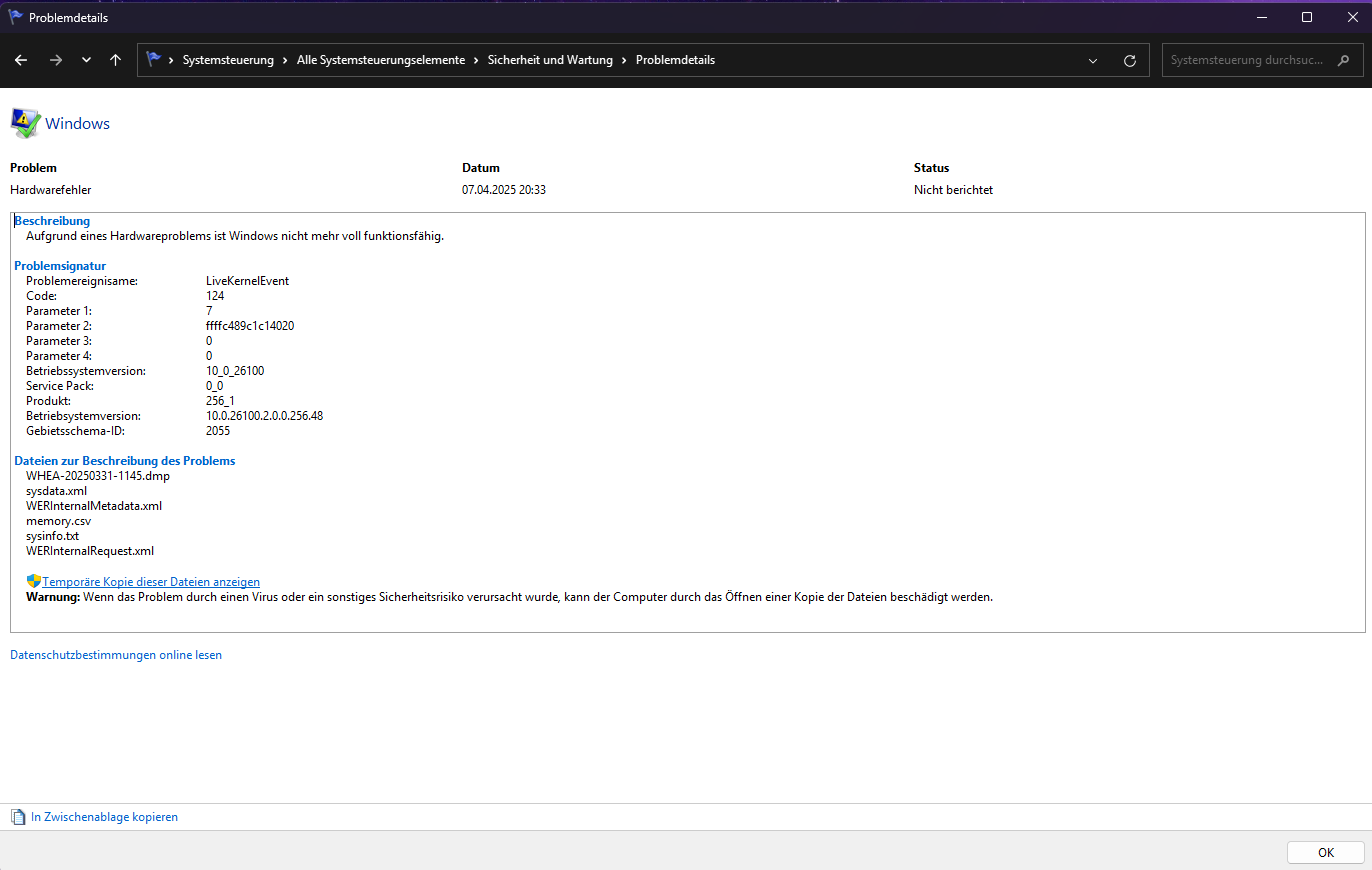Select the sysdata.xml file name
Viewport: 1372px width, 870px height.
click(56, 491)
